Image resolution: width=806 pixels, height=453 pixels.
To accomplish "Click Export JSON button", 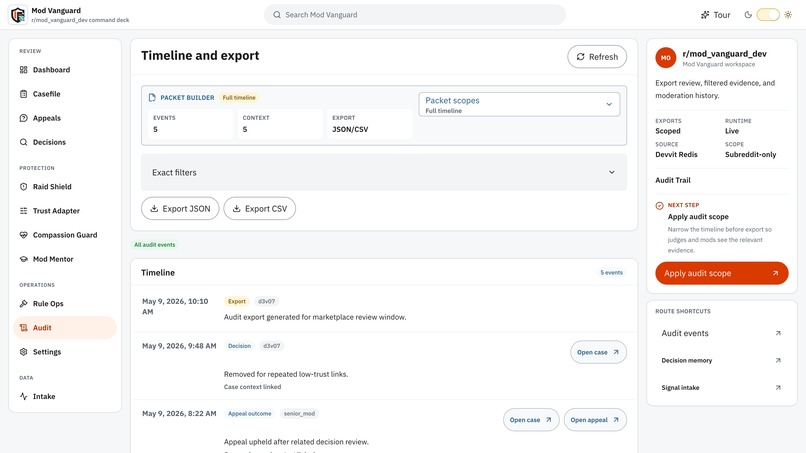I will click(180, 209).
